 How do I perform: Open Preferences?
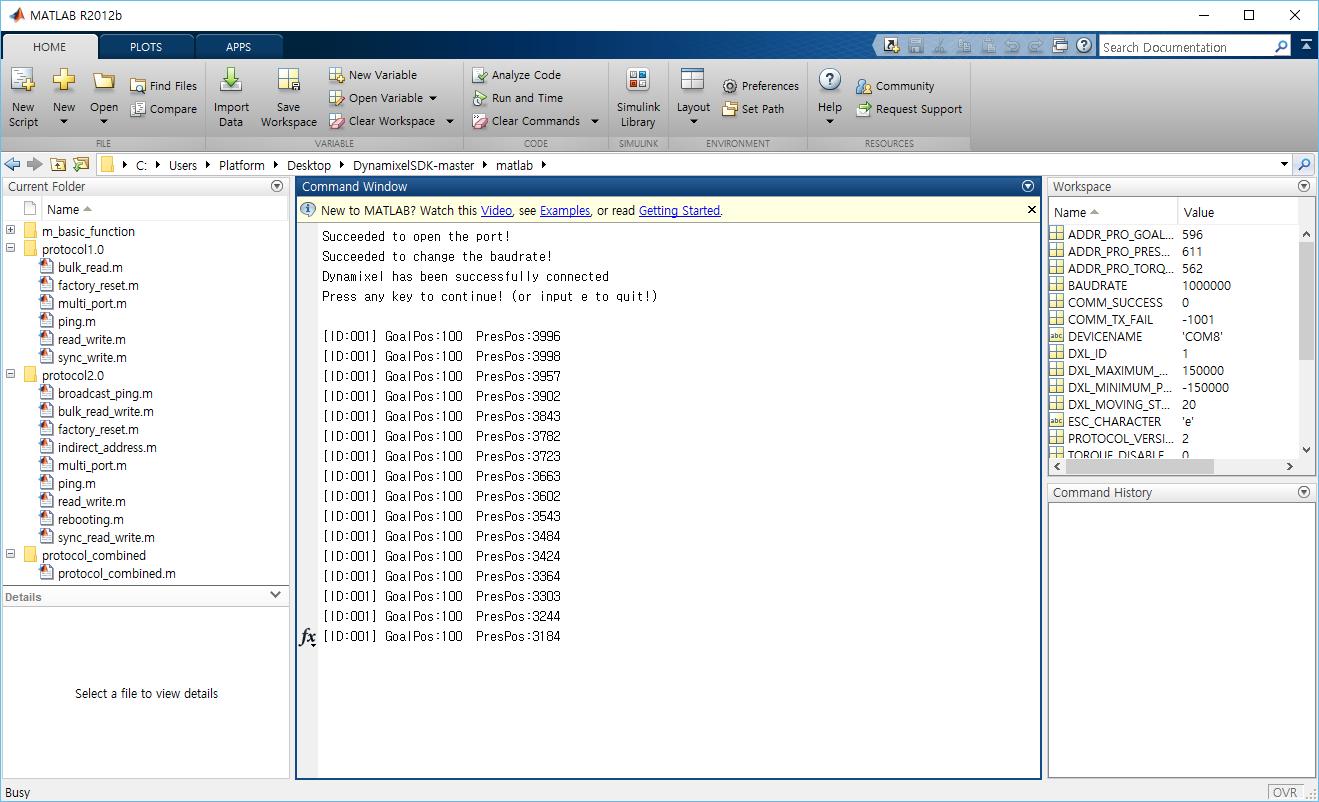(x=760, y=86)
